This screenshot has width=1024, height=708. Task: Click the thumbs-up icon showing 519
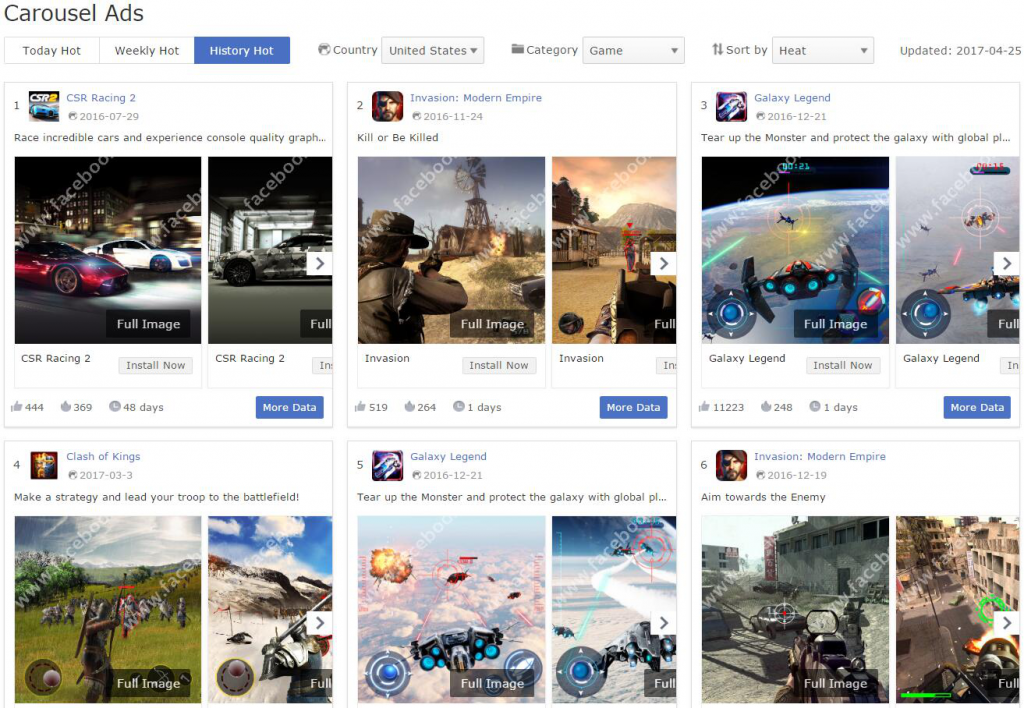[360, 407]
